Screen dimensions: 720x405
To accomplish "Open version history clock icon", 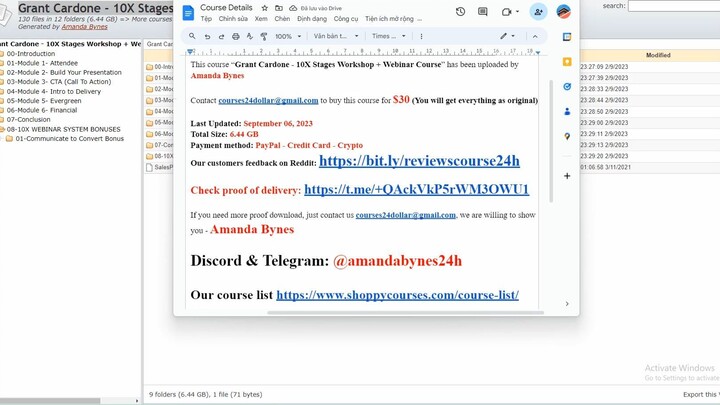I will [460, 12].
